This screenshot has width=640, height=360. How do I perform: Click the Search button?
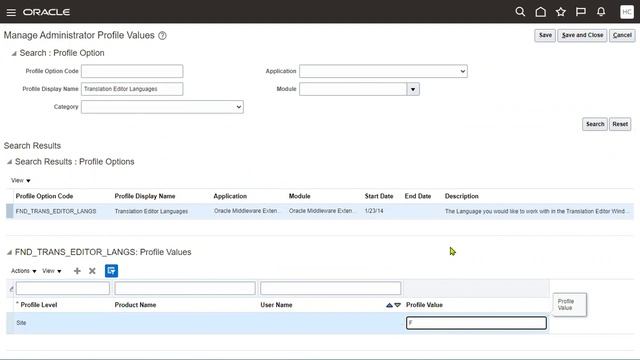[x=595, y=124]
